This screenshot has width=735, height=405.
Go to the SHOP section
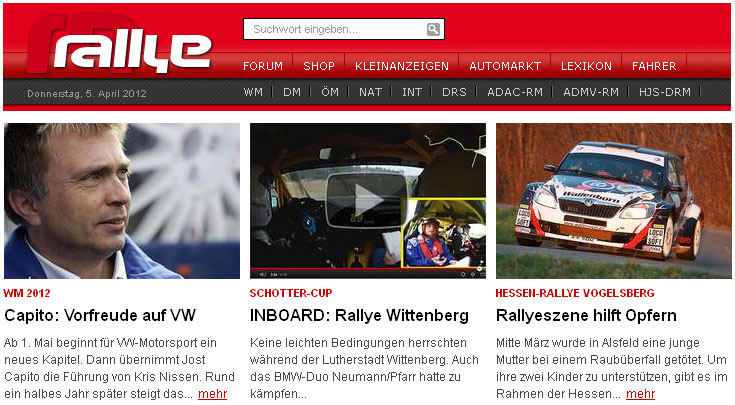pos(319,66)
